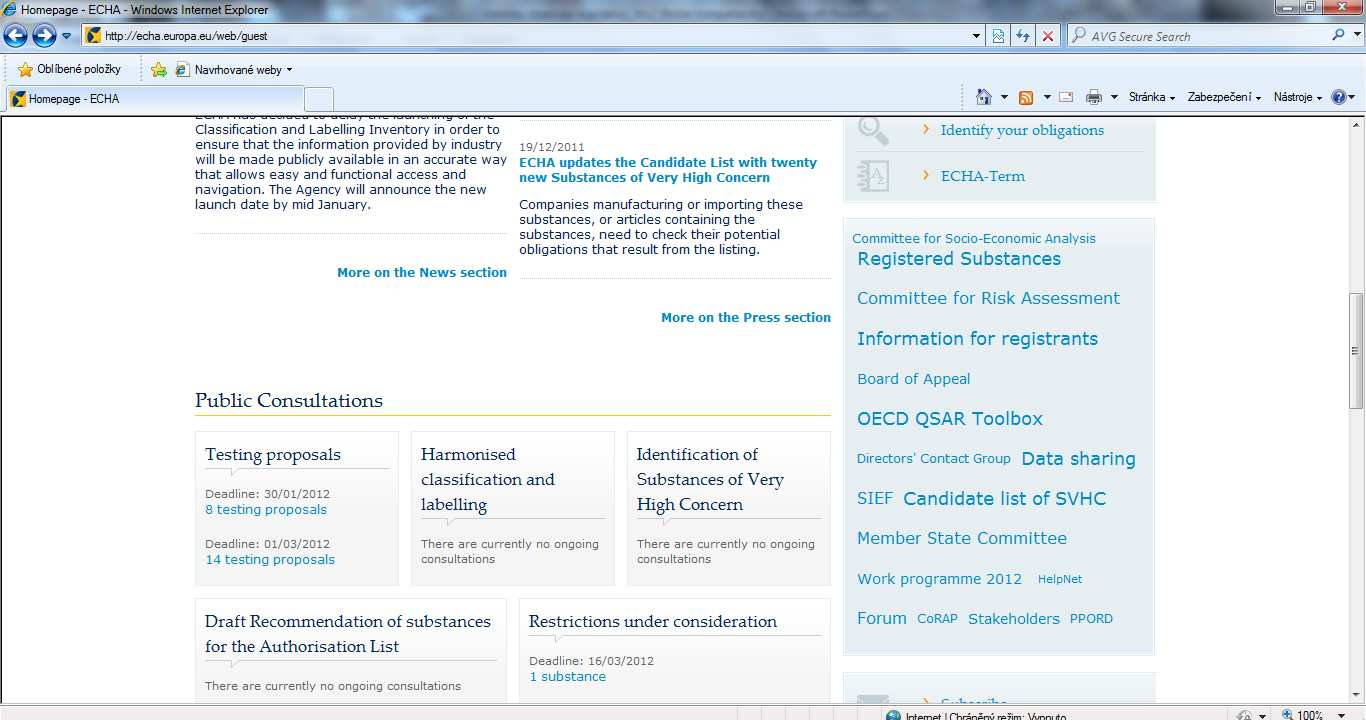Click Work programme 2012 tag
Viewport: 1366px width, 720px height.
pyautogui.click(x=939, y=579)
